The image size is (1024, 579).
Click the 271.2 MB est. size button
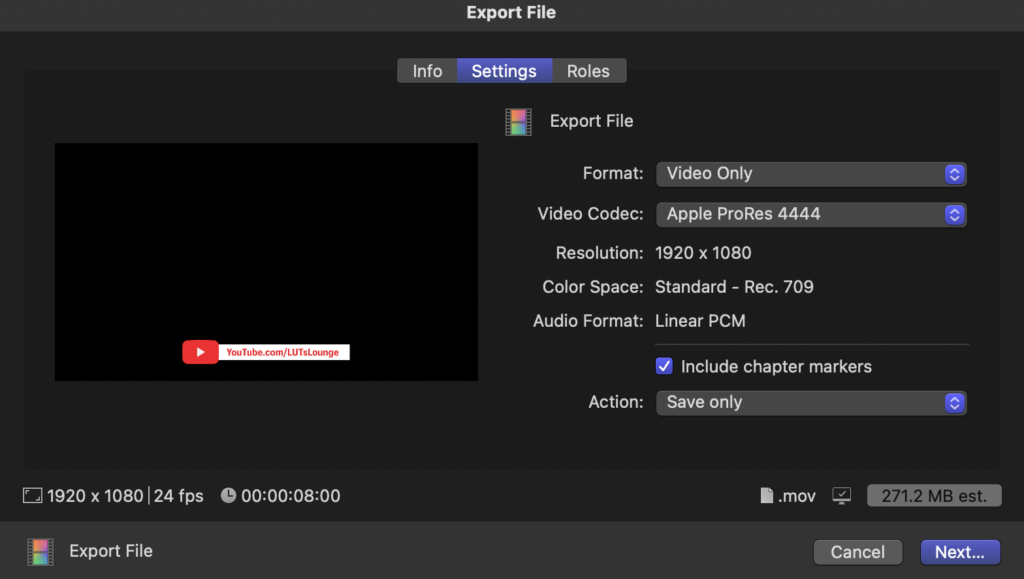pyautogui.click(x=934, y=496)
